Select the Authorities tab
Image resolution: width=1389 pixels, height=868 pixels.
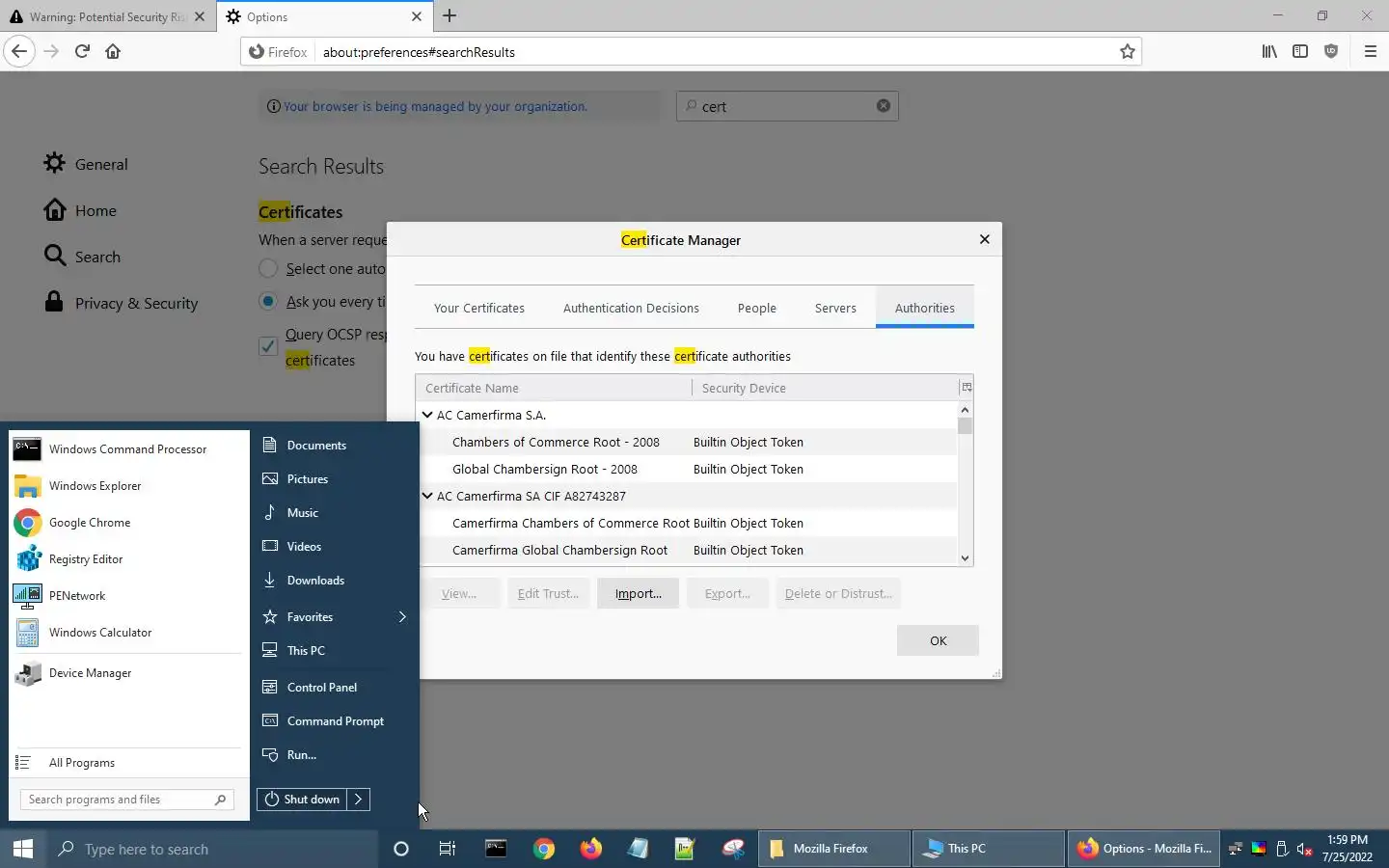(924, 309)
